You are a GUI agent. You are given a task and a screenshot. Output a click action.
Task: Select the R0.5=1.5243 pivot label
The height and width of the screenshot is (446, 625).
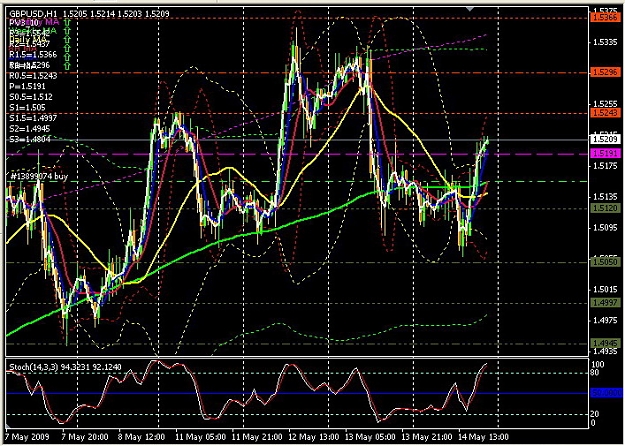pyautogui.click(x=33, y=76)
